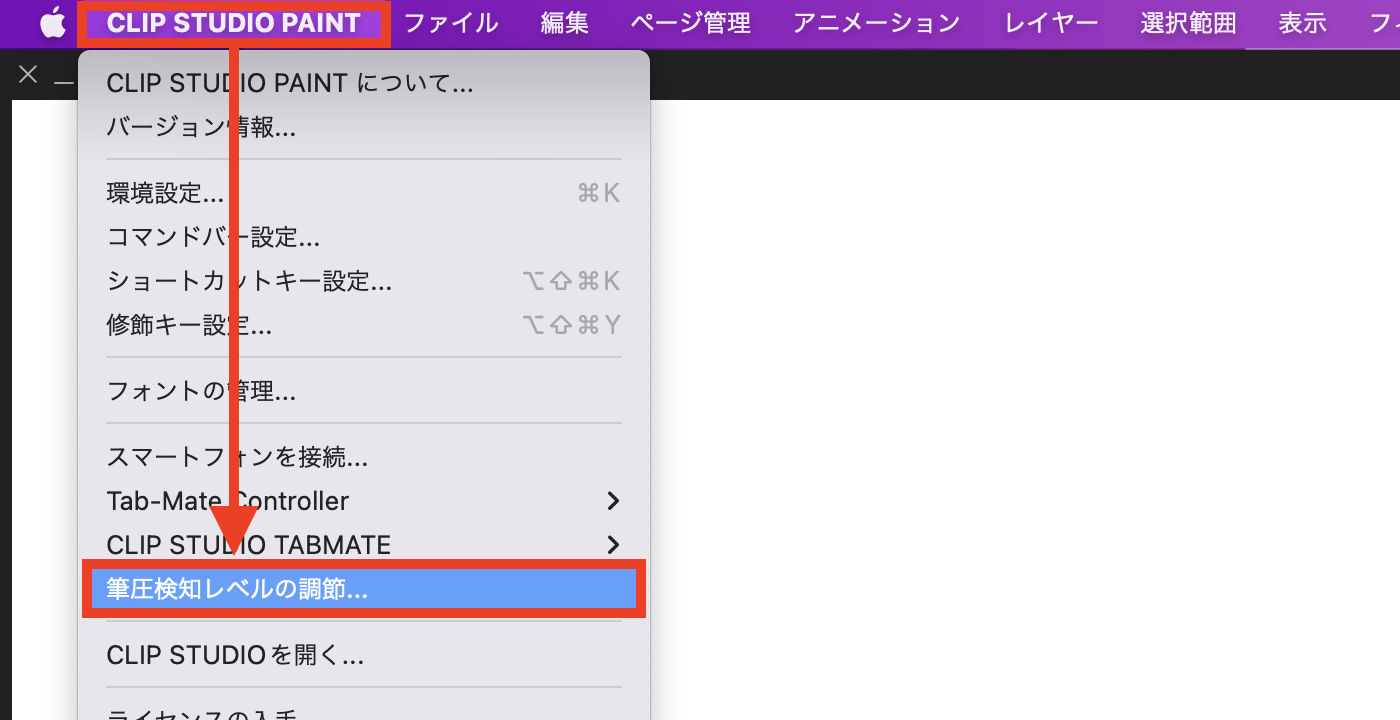Viewport: 1400px width, 720px height.
Task: Open フォントの管理... item
Action: (x=201, y=391)
